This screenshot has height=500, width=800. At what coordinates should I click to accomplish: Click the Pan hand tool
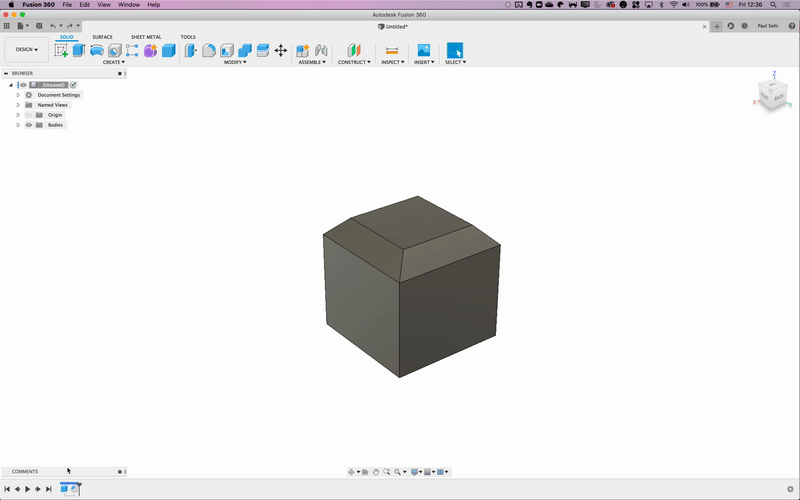pos(376,472)
